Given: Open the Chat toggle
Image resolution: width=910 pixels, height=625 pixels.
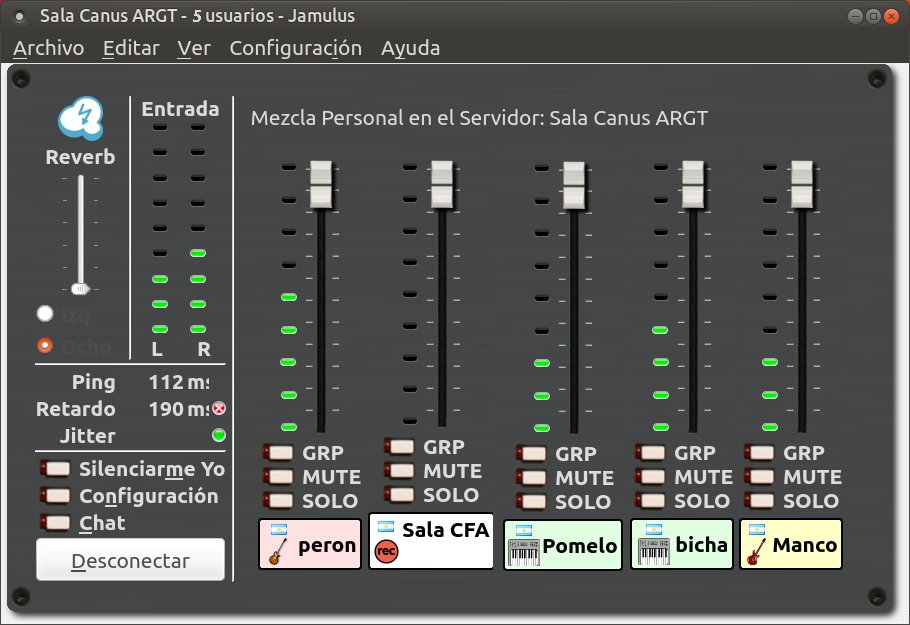Looking at the screenshot, I should (x=55, y=522).
